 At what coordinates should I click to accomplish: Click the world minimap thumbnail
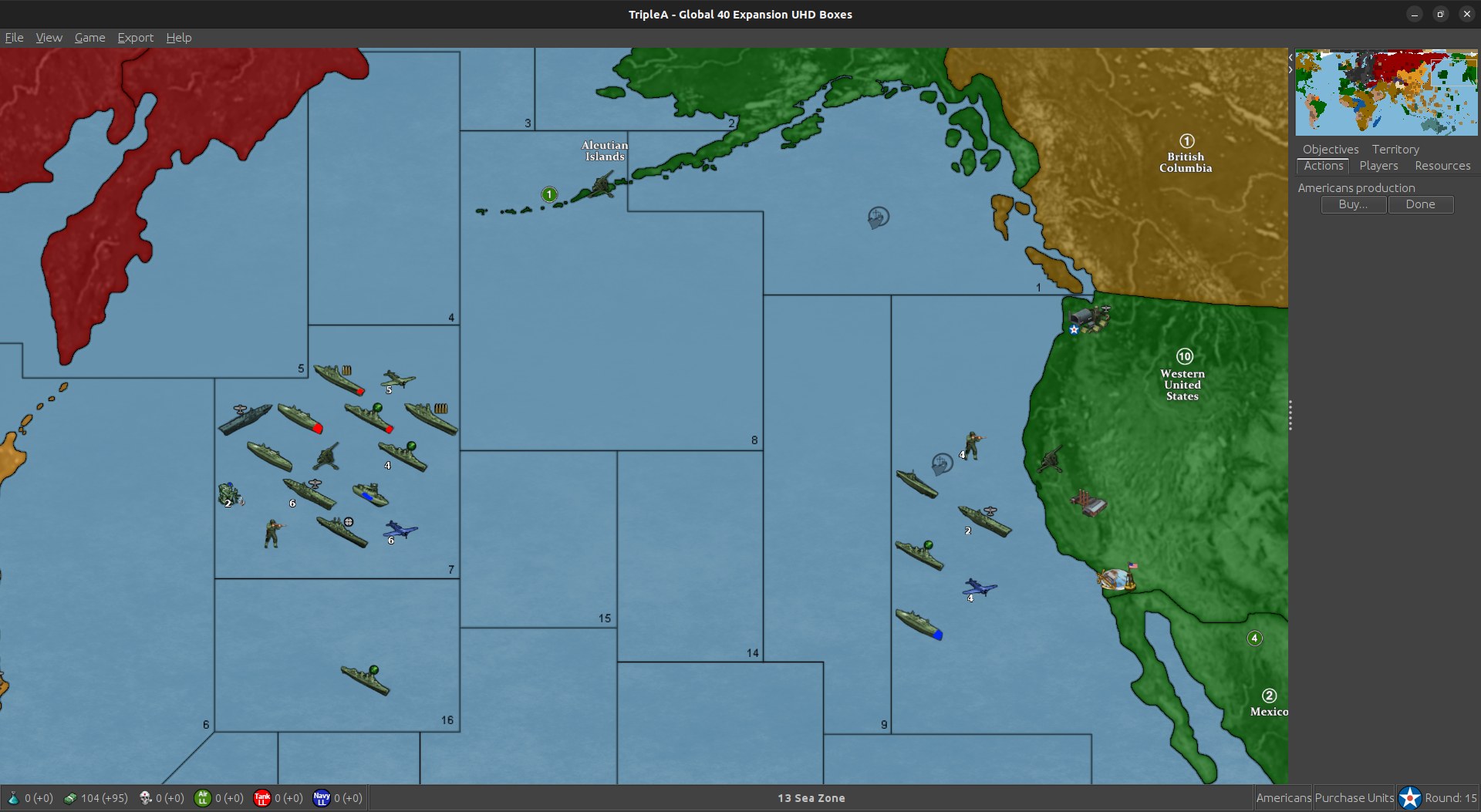pos(1386,93)
